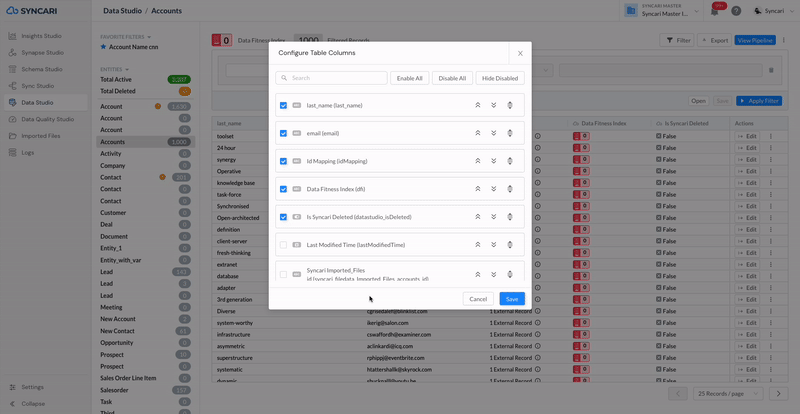This screenshot has height=414, width=800.
Task: Collapse the sidebar
Action: coord(28,403)
